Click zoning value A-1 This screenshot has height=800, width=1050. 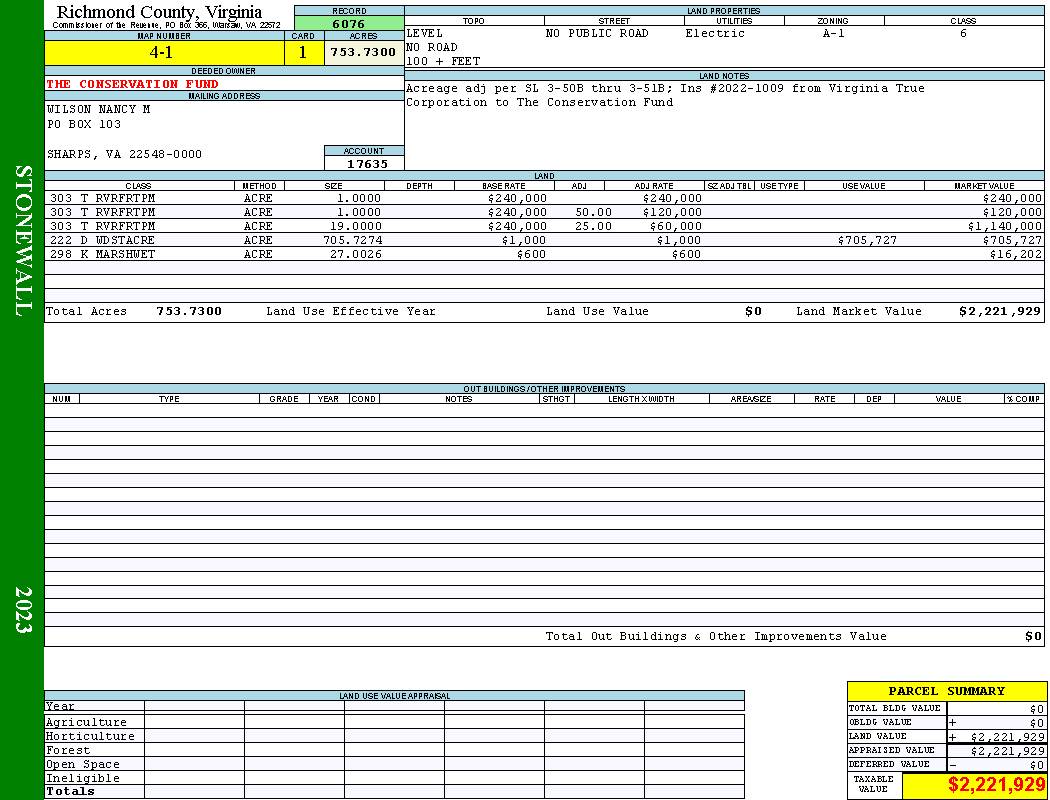click(x=834, y=33)
